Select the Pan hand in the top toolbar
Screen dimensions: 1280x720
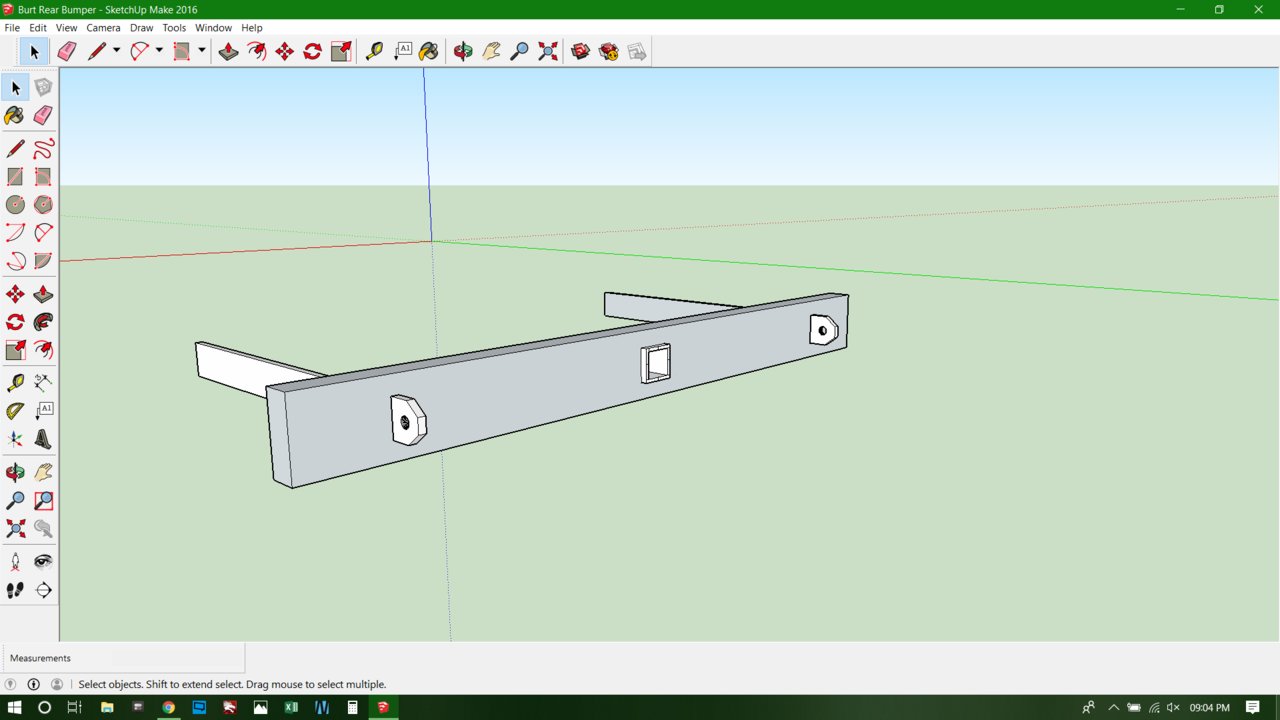click(491, 51)
